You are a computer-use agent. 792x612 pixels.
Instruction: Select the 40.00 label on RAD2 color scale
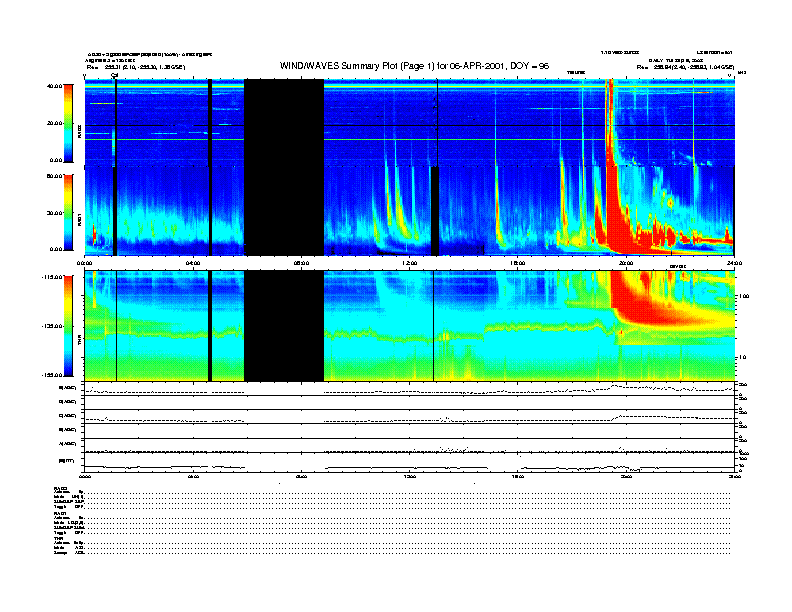(x=54, y=86)
